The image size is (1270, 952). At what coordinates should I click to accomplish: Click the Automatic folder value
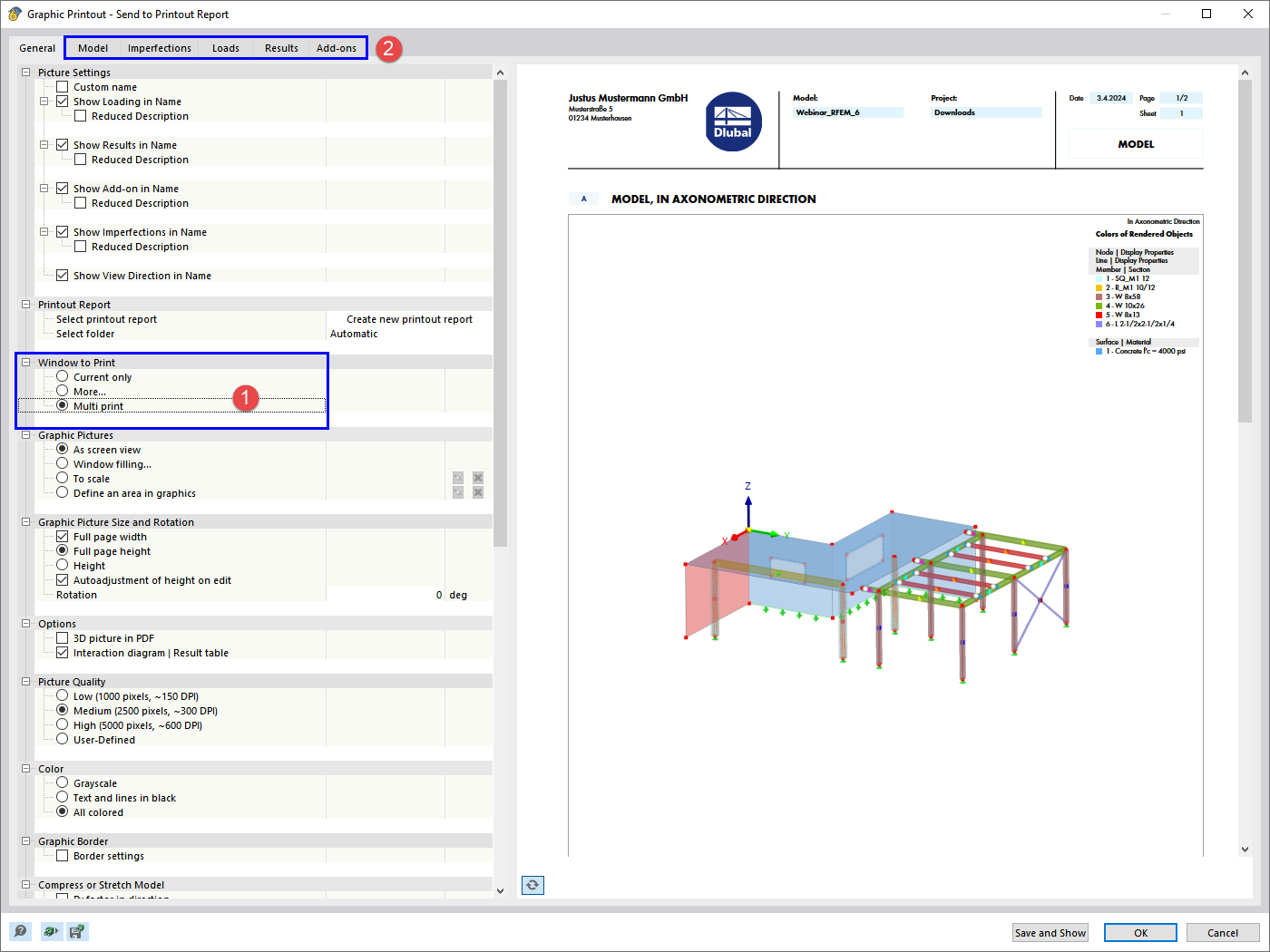[409, 334]
